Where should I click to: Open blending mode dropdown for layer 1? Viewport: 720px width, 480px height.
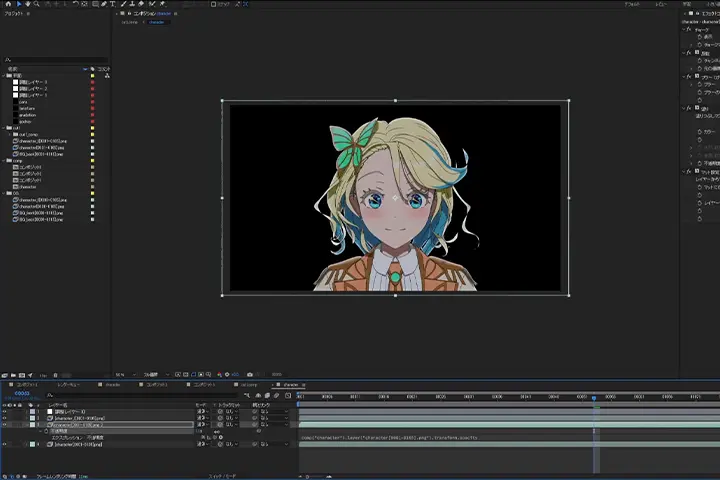(x=203, y=412)
